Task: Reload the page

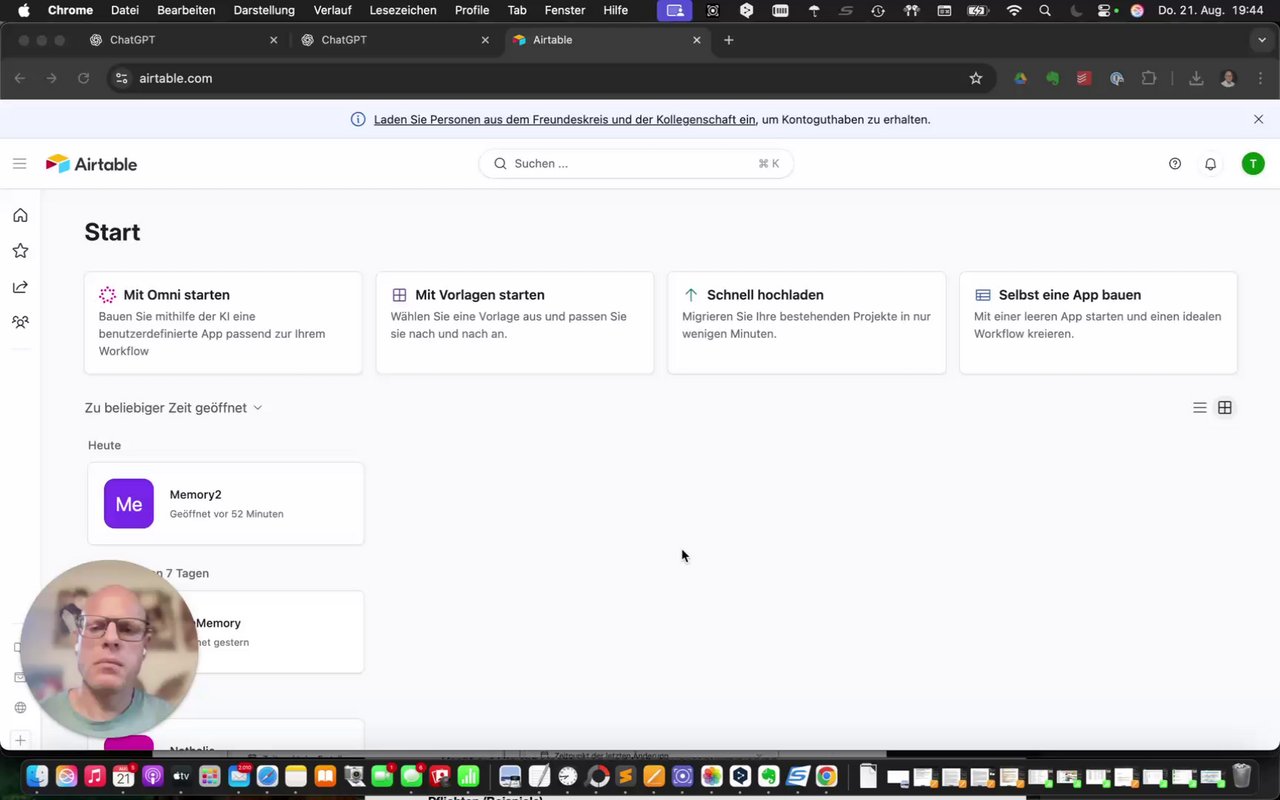Action: [84, 78]
